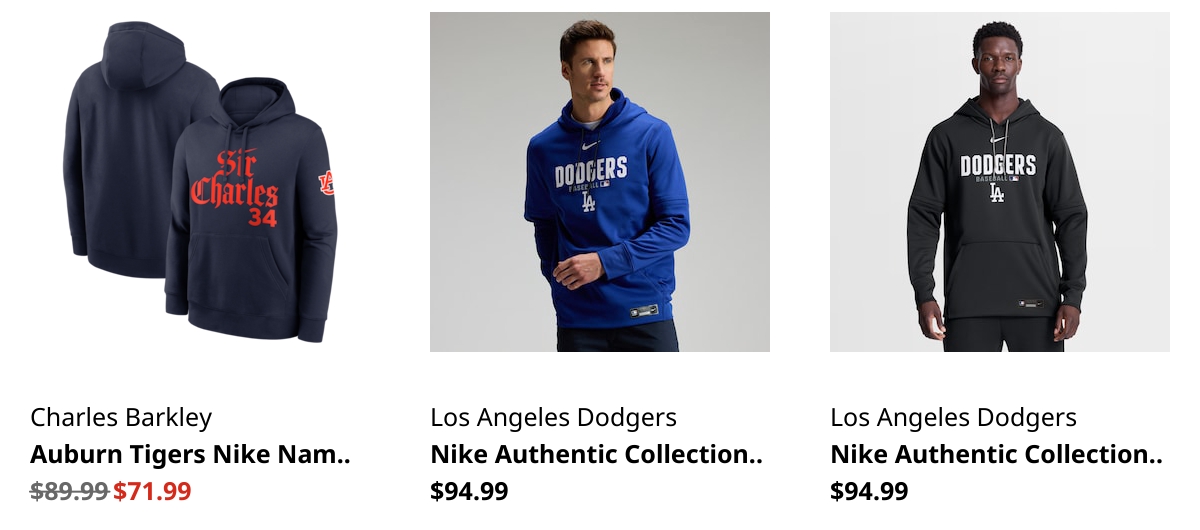
Task: Click the Nike swoosh on the blue Dodgers hoodie
Action: pyautogui.click(x=591, y=146)
